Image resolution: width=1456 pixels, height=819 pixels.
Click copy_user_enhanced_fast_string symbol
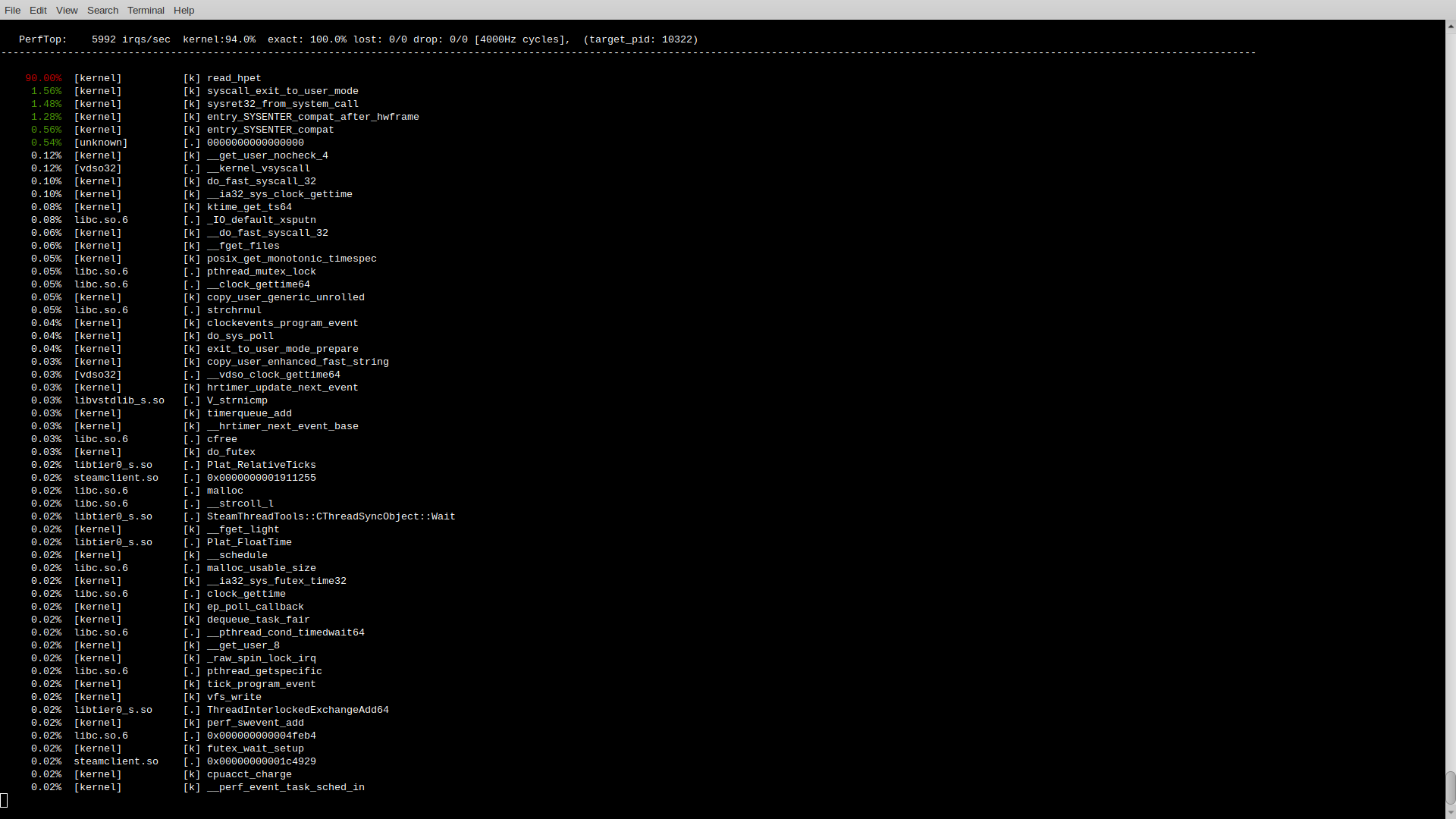pyautogui.click(x=297, y=362)
